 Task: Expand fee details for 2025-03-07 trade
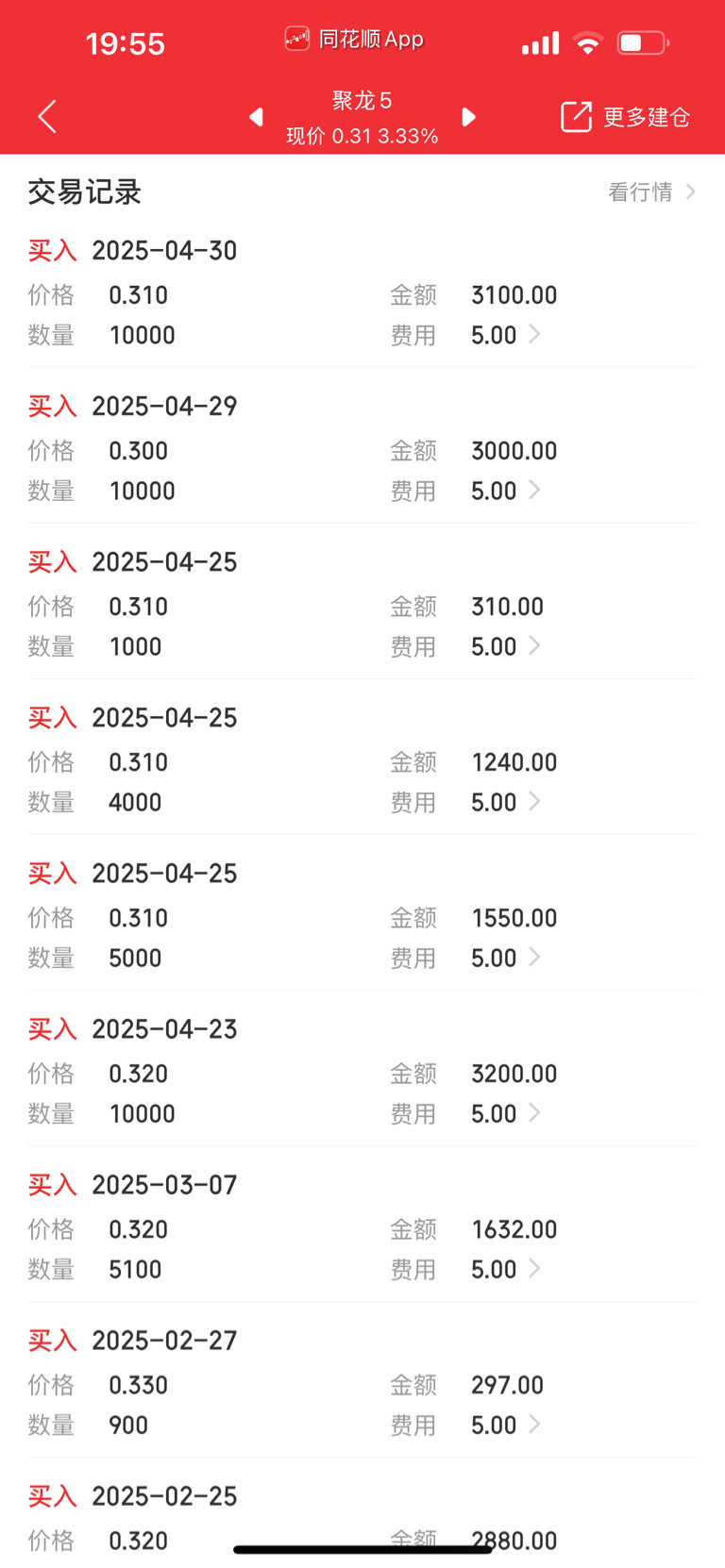point(534,1268)
